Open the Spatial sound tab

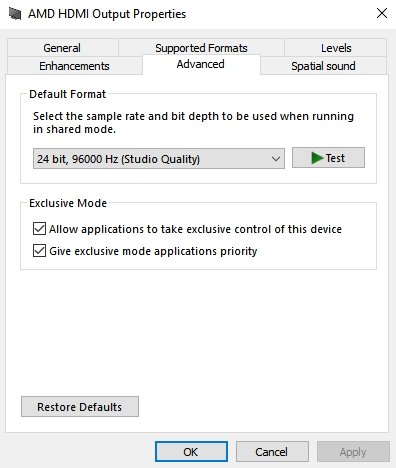(x=323, y=66)
